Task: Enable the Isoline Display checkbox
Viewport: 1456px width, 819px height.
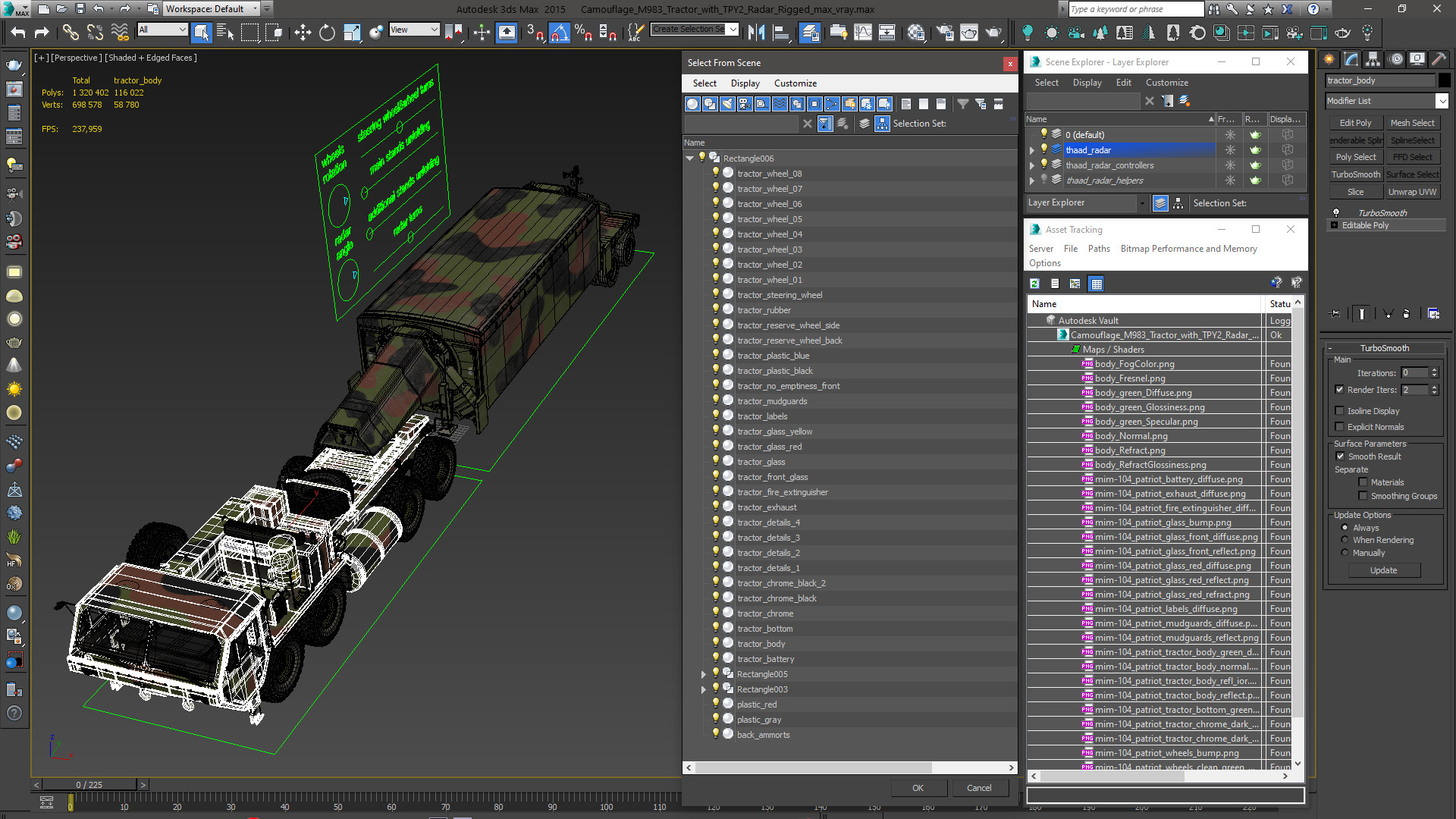Action: pos(1339,411)
